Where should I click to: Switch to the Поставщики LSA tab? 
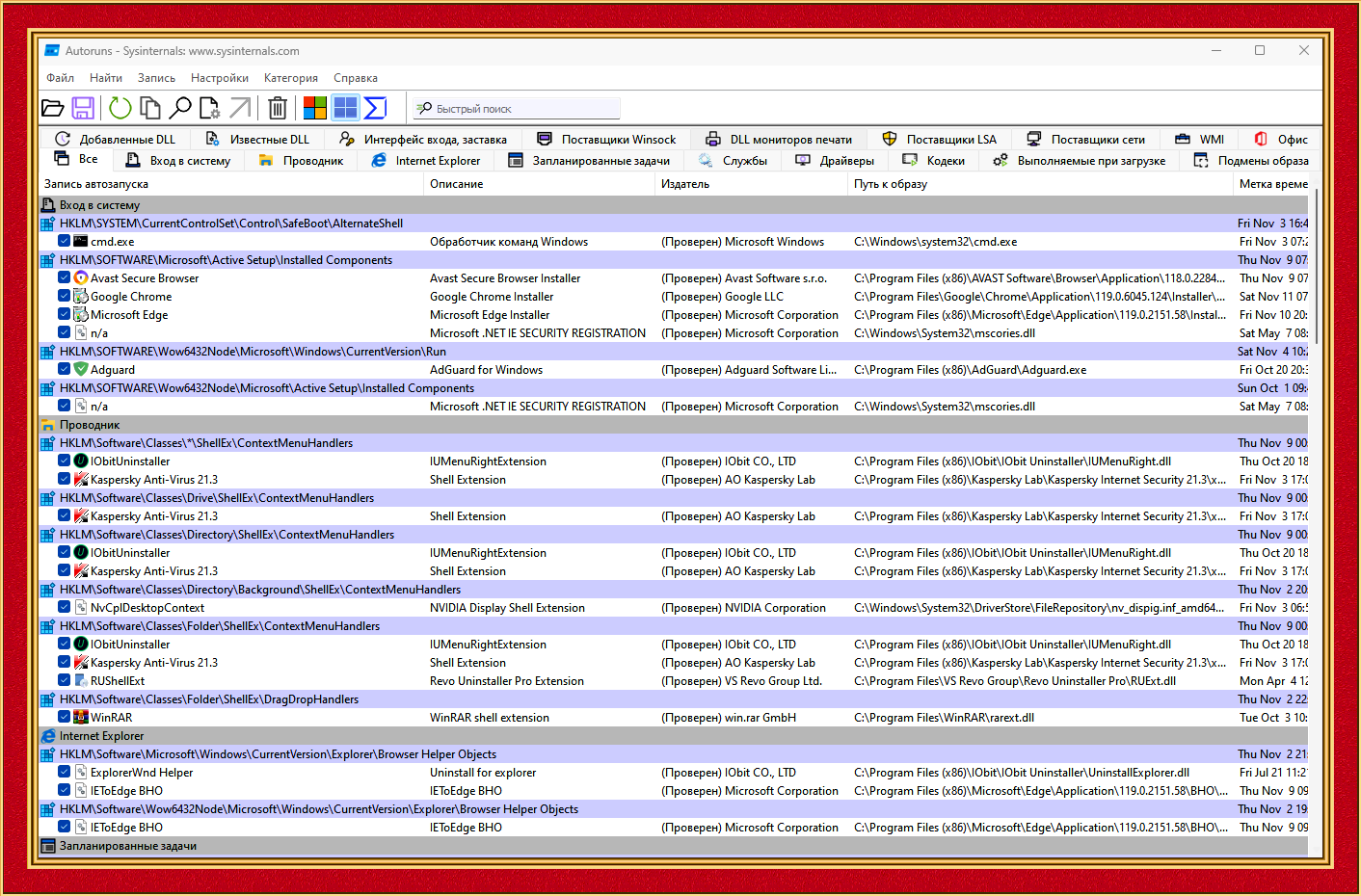940,140
